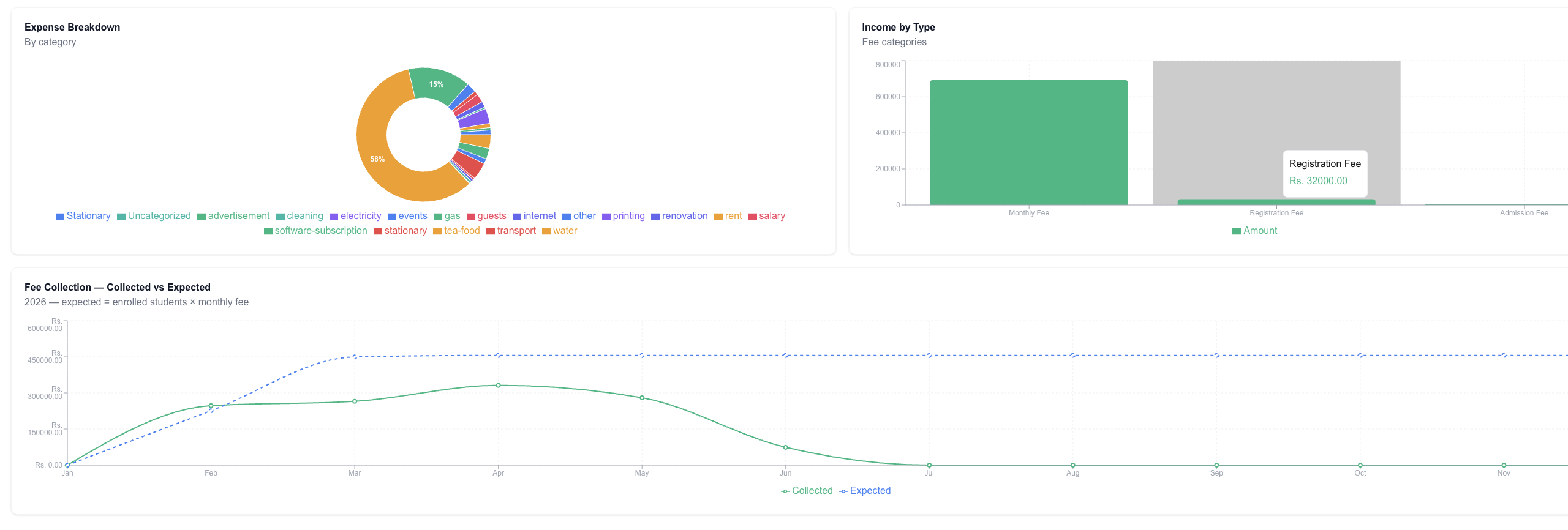Screen dimensions: 1568x530
Task: Hide the Expected line via legend
Action: (865, 491)
